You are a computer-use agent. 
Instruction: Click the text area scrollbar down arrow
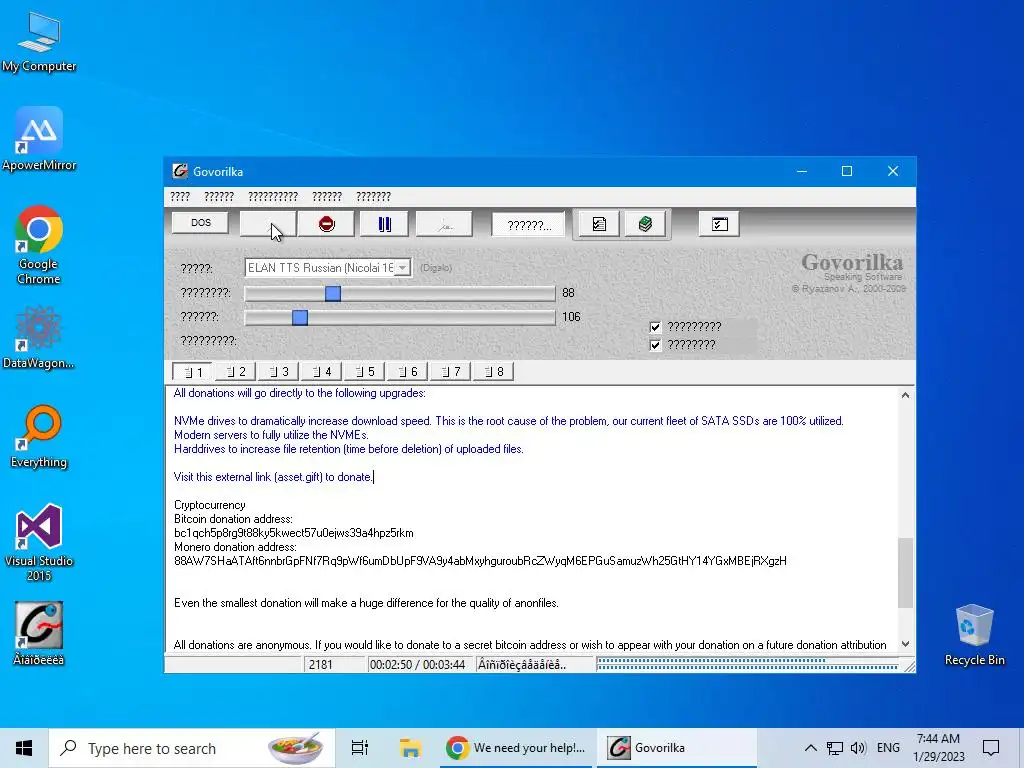905,644
